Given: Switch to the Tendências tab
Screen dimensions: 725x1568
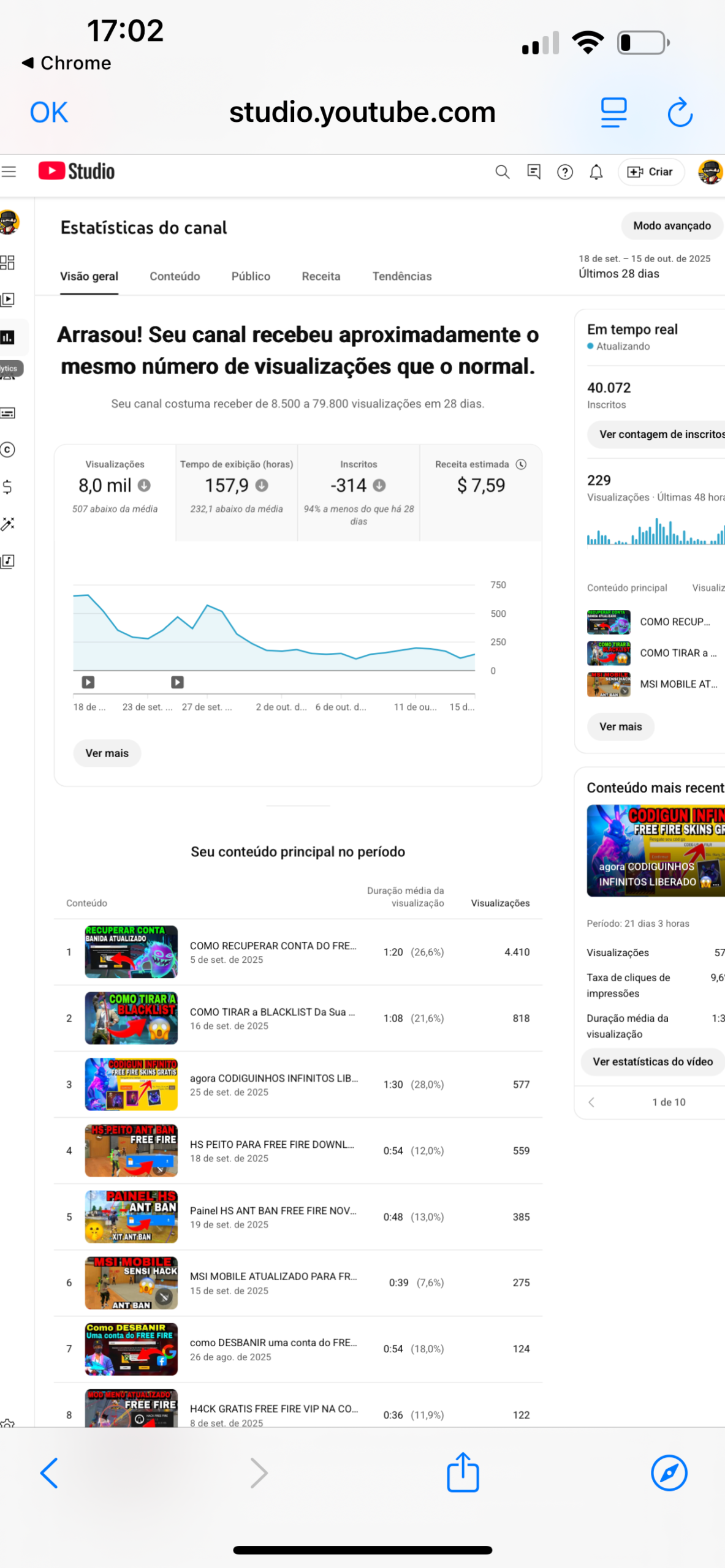Looking at the screenshot, I should [402, 276].
